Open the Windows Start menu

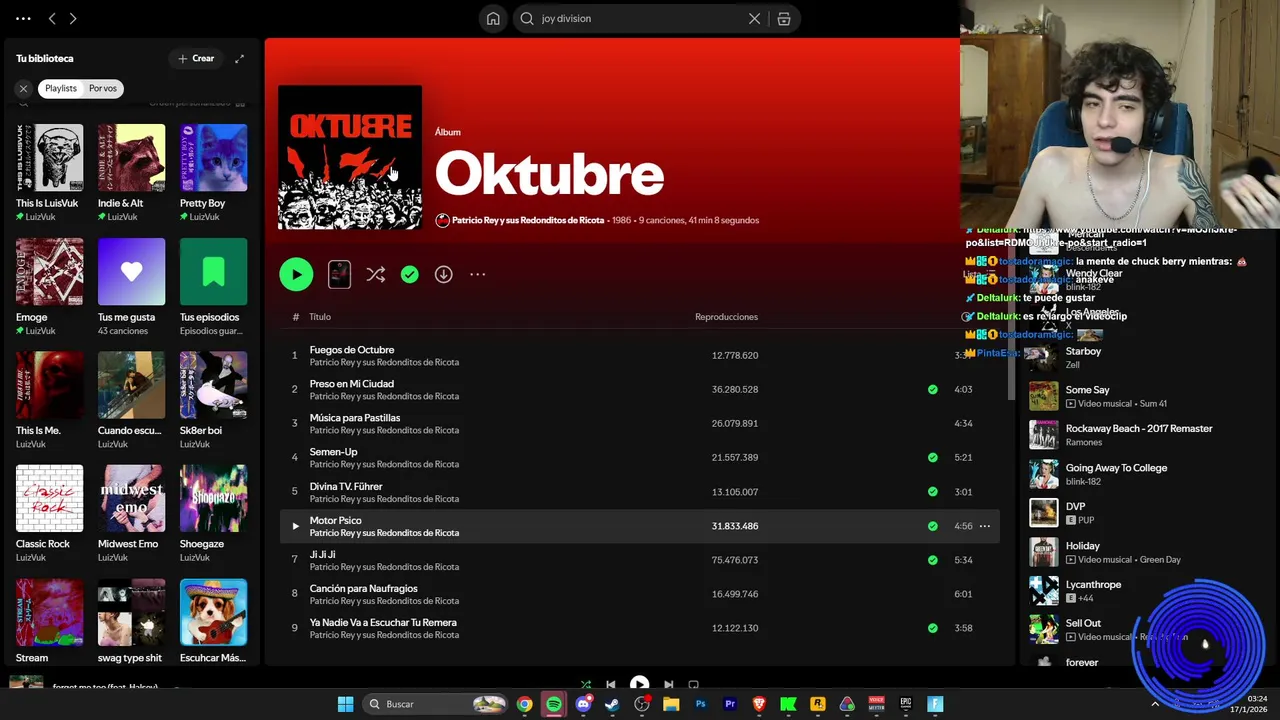pyautogui.click(x=345, y=704)
